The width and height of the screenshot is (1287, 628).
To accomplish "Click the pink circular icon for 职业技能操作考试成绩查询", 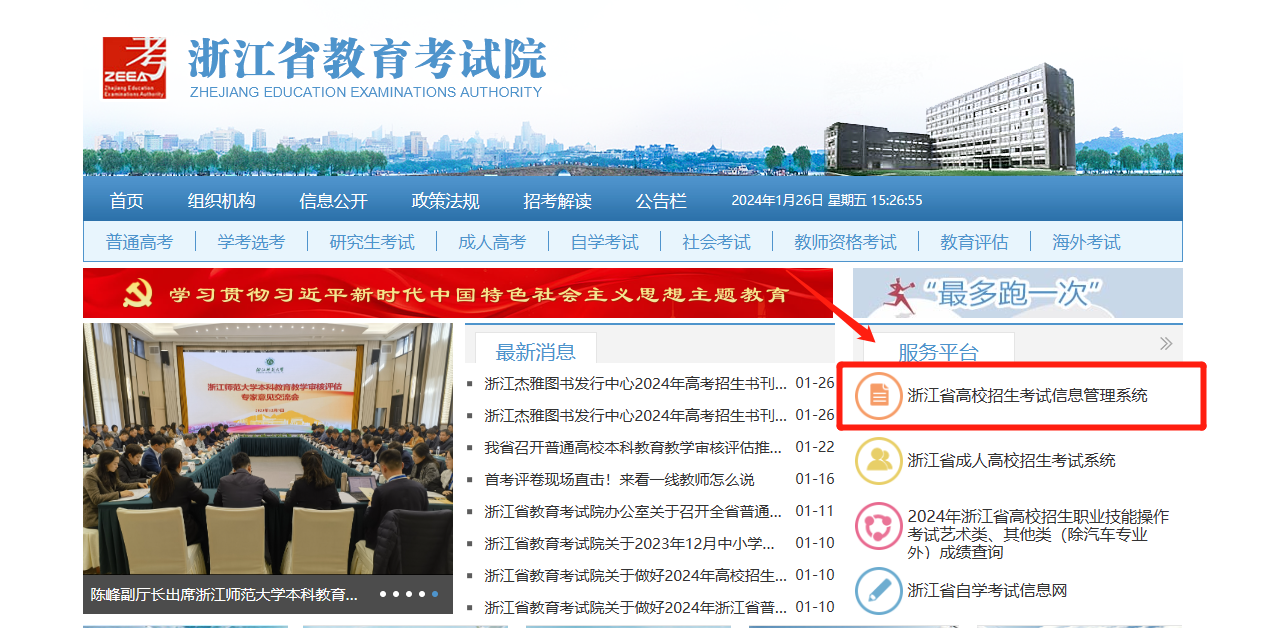I will (878, 526).
